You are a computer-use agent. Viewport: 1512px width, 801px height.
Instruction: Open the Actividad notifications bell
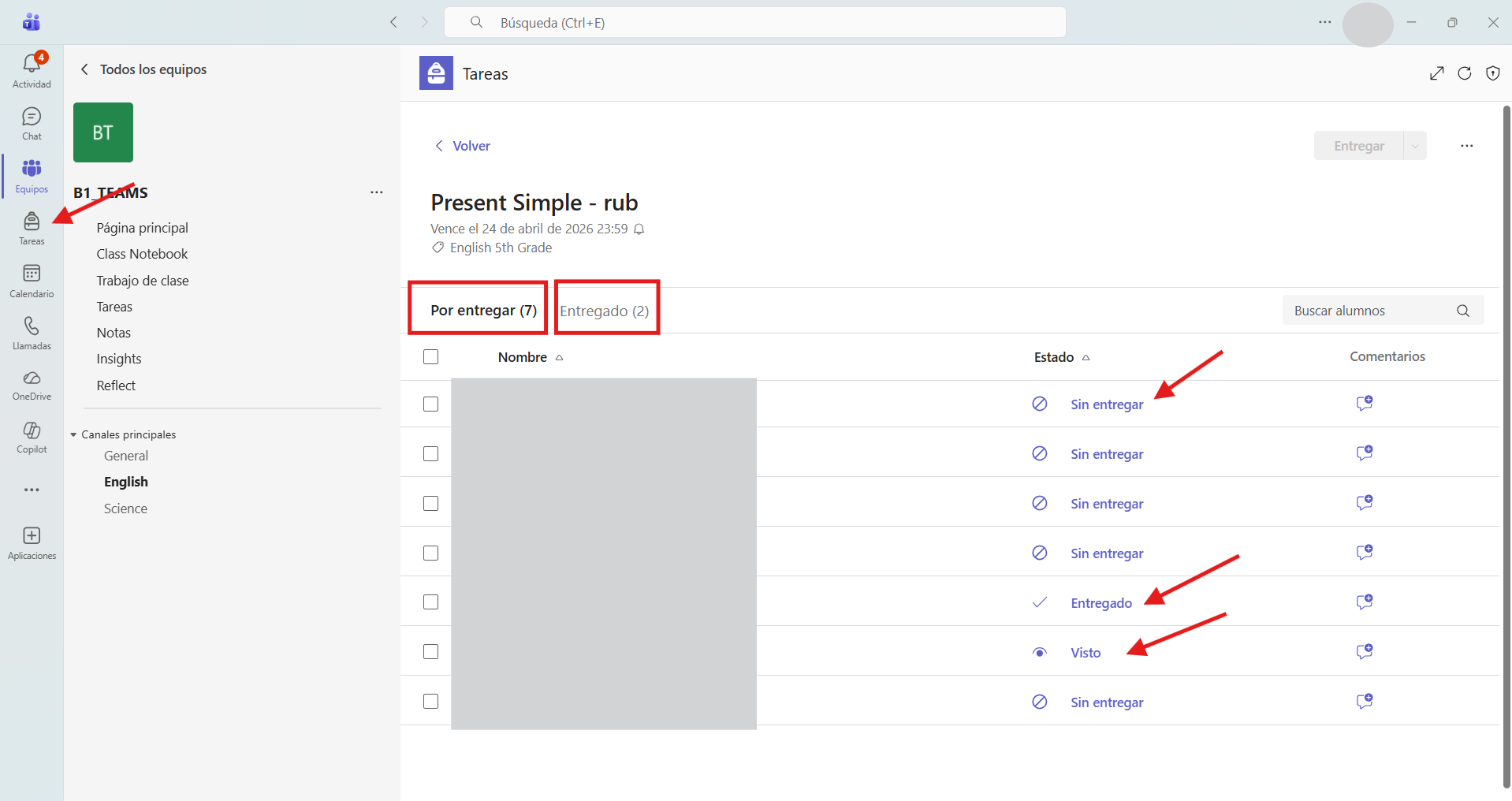pos(32,70)
